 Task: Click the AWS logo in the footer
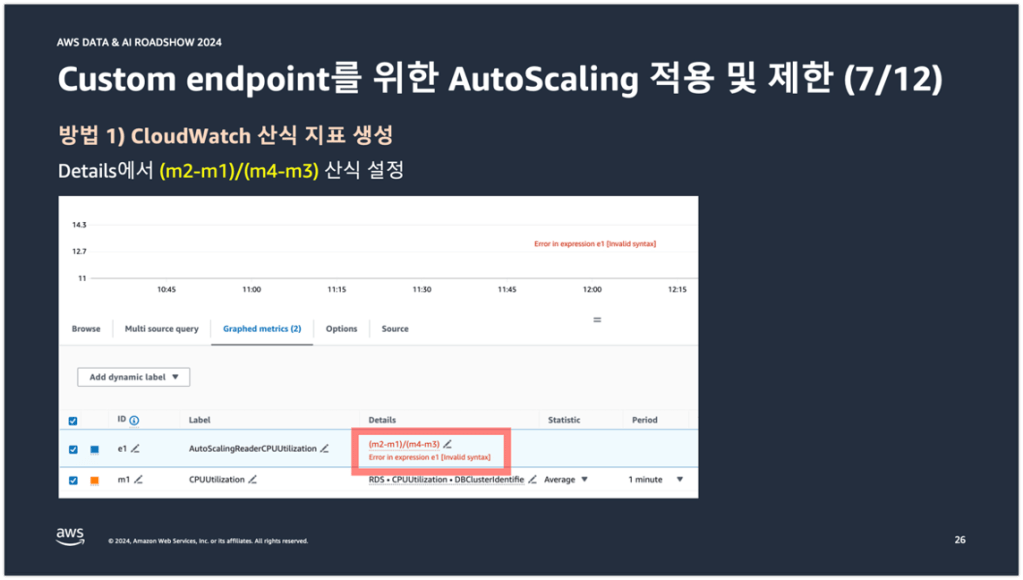(x=69, y=537)
